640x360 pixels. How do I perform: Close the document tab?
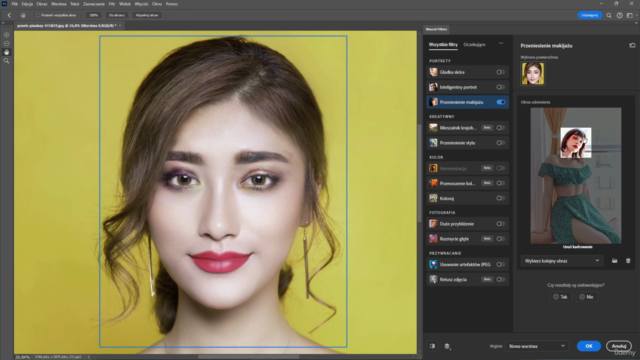(x=120, y=26)
